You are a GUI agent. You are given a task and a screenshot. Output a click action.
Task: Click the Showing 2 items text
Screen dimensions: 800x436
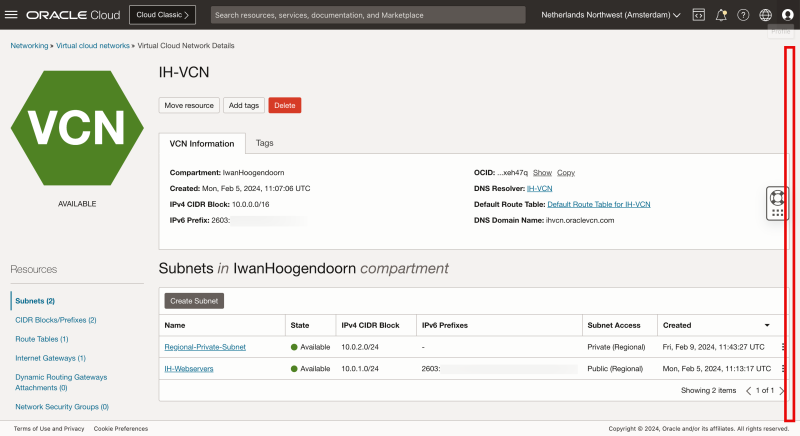pyautogui.click(x=708, y=391)
